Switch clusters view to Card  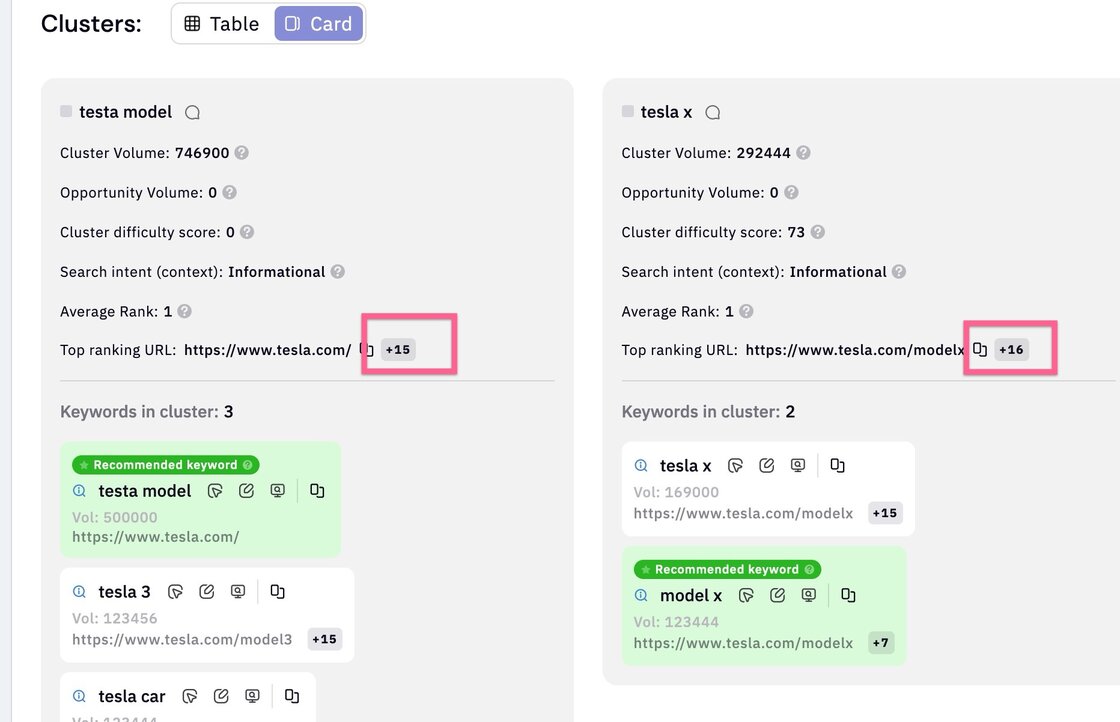tap(319, 24)
